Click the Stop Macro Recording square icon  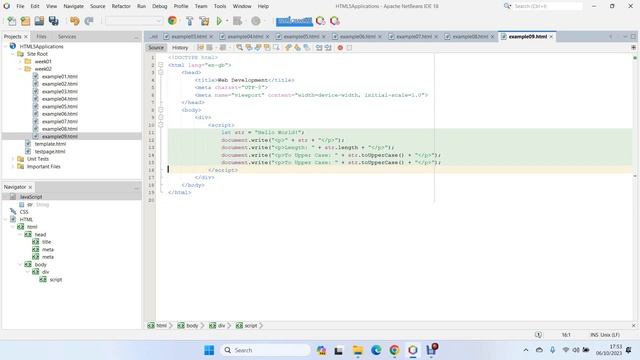349,48
